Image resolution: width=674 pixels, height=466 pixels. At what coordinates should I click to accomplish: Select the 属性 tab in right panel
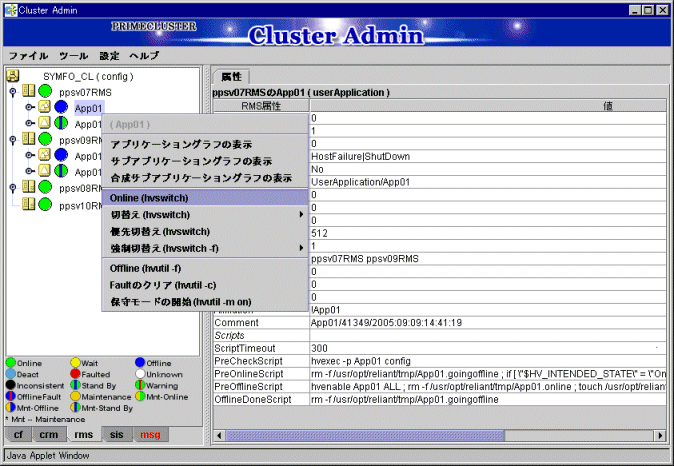click(231, 77)
